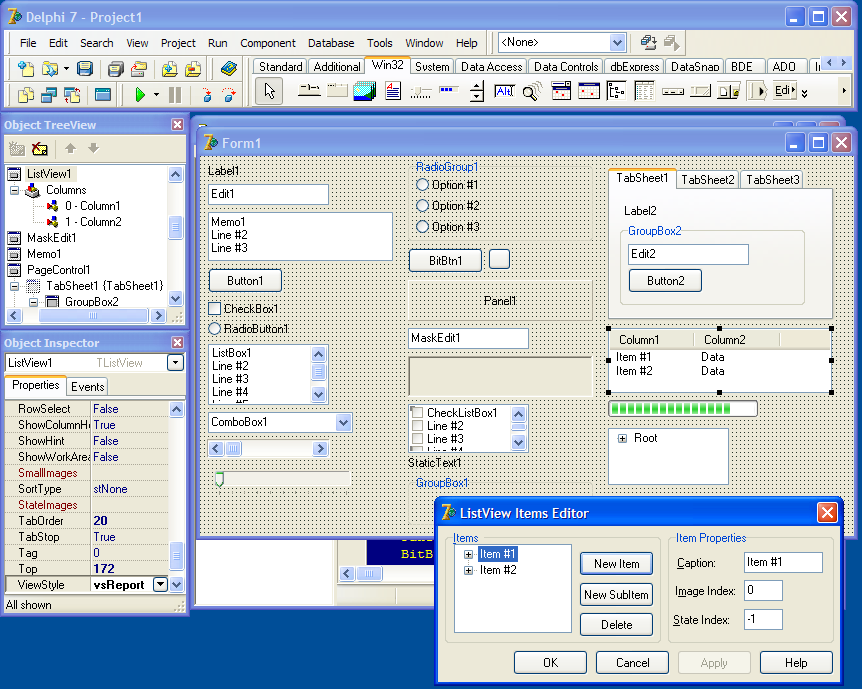Screen dimensions: 862x689
Task: Click the Trace Into debug icon
Action: pos(207,95)
